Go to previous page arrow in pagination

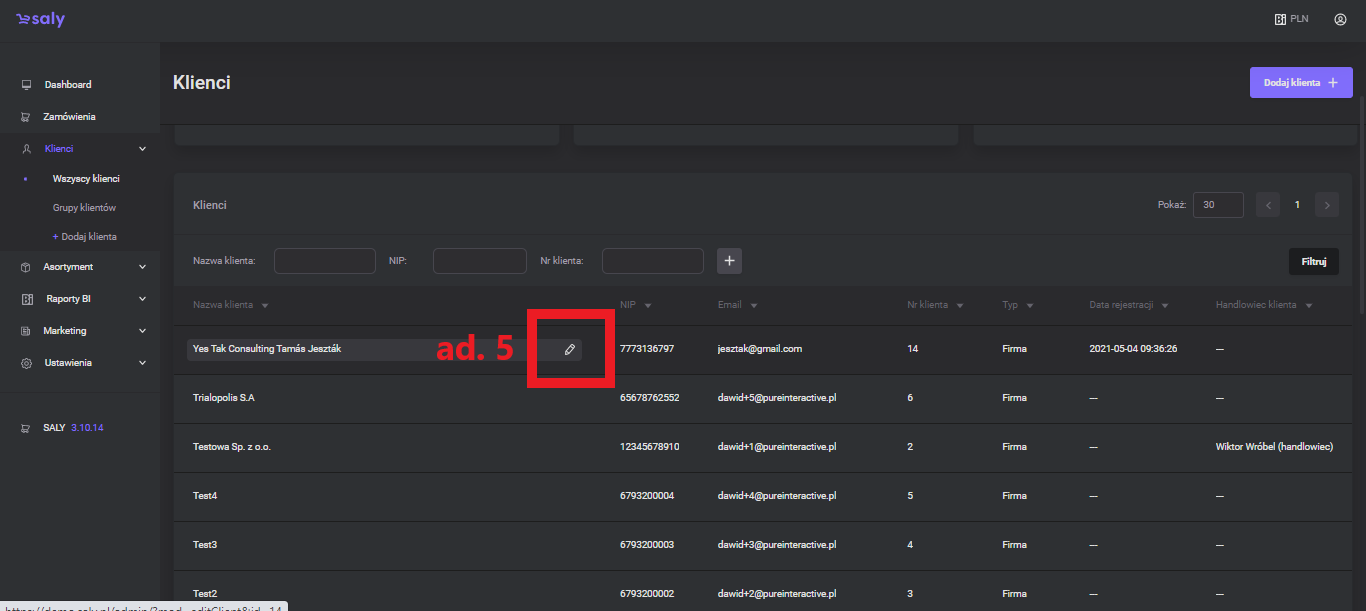(1268, 205)
